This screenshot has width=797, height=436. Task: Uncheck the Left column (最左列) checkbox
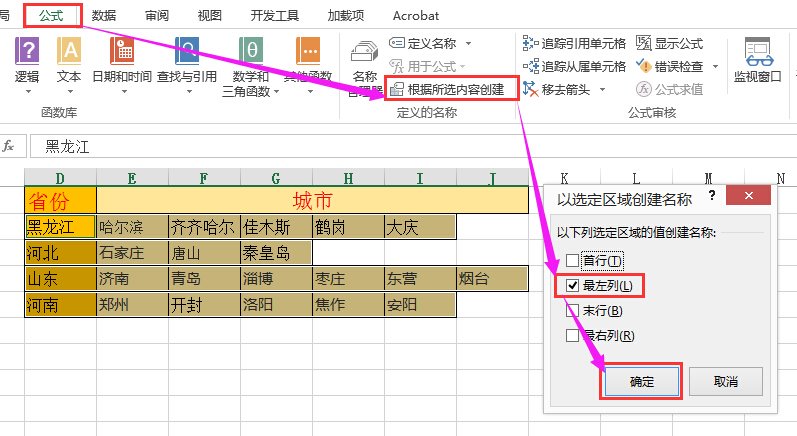click(572, 286)
